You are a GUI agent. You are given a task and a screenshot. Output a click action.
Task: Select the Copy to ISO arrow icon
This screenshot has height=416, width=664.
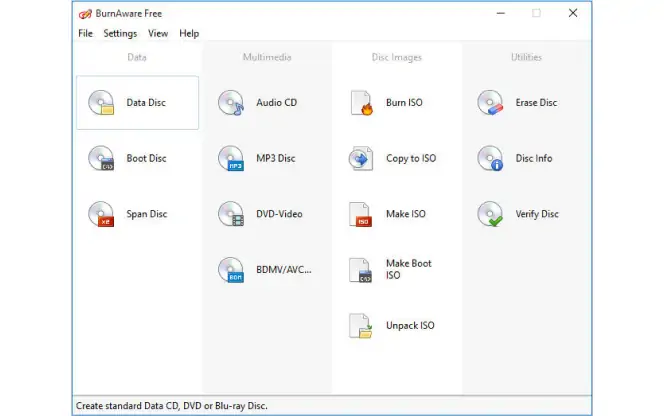coord(361,158)
